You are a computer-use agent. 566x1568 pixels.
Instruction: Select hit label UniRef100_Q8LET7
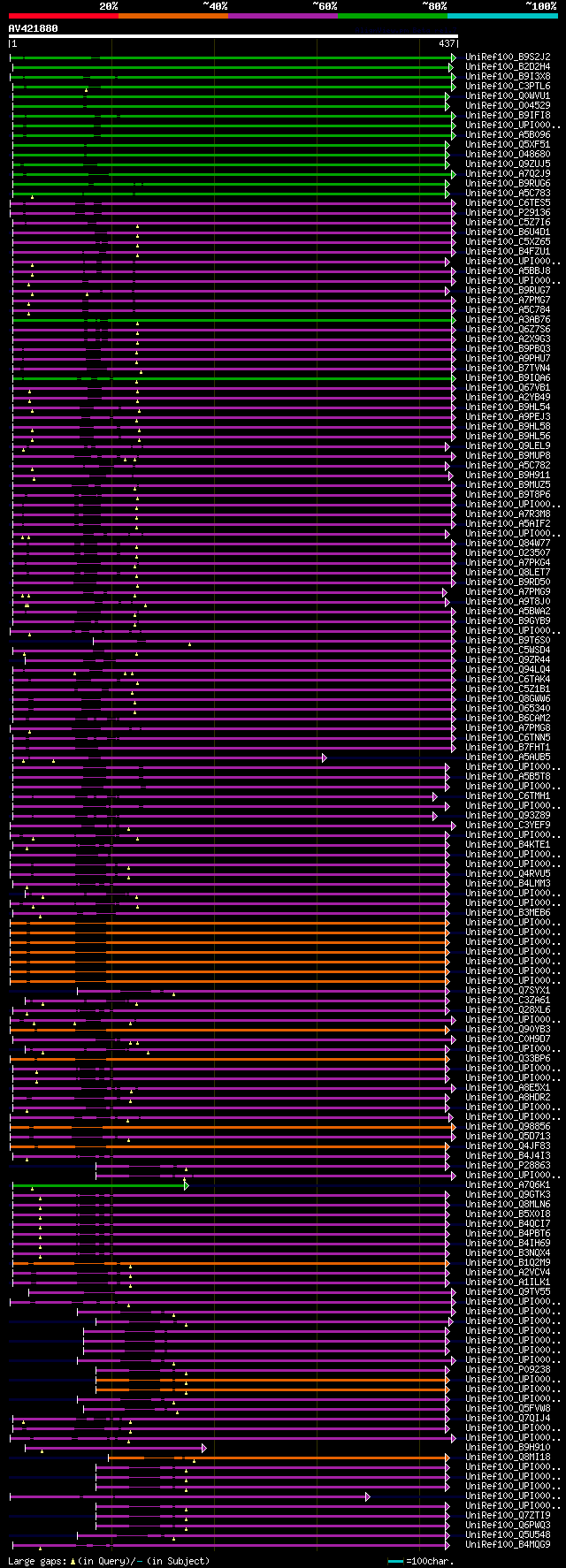pyautogui.click(x=508, y=572)
